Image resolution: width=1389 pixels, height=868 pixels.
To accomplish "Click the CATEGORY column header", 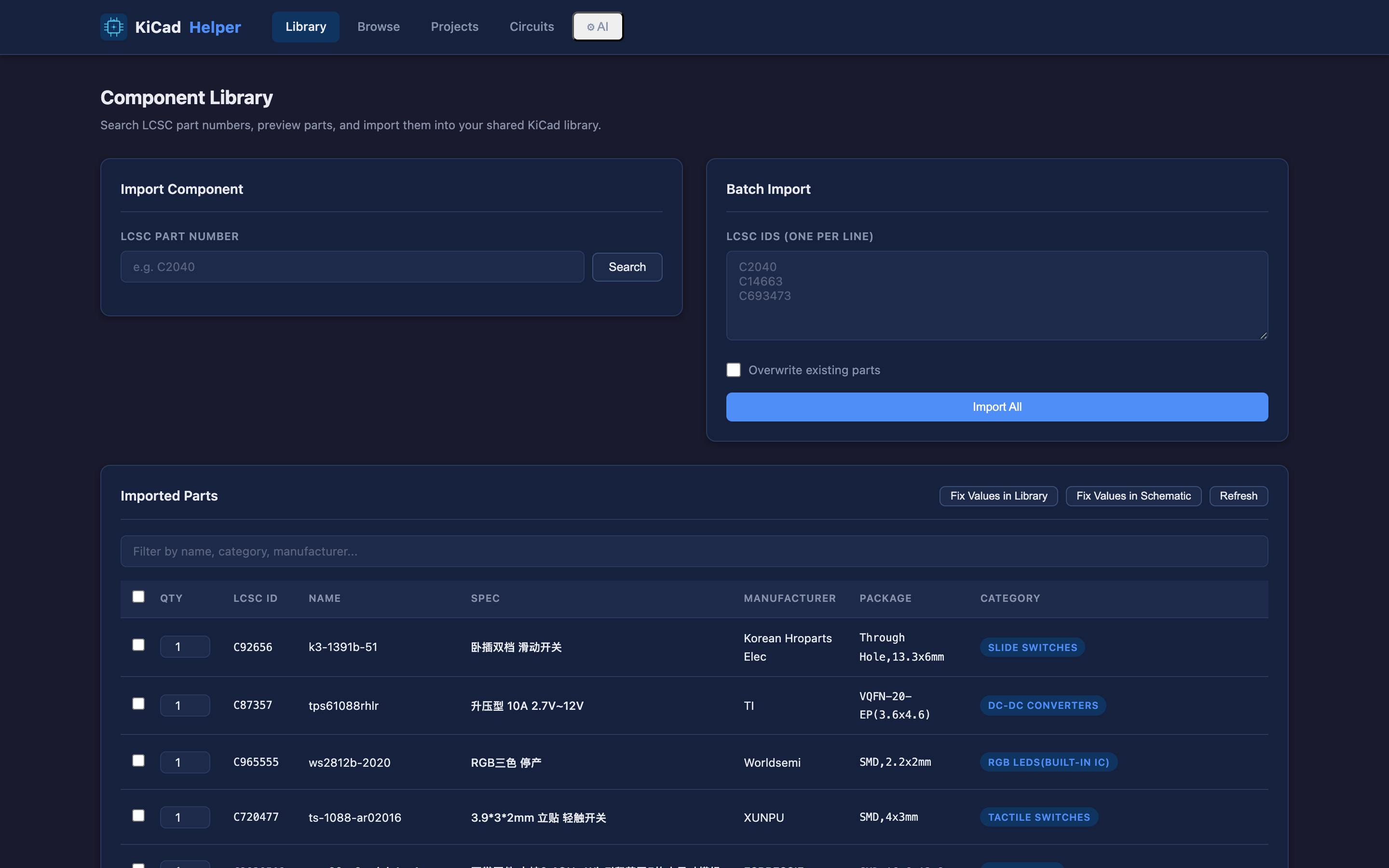I will (x=1009, y=598).
